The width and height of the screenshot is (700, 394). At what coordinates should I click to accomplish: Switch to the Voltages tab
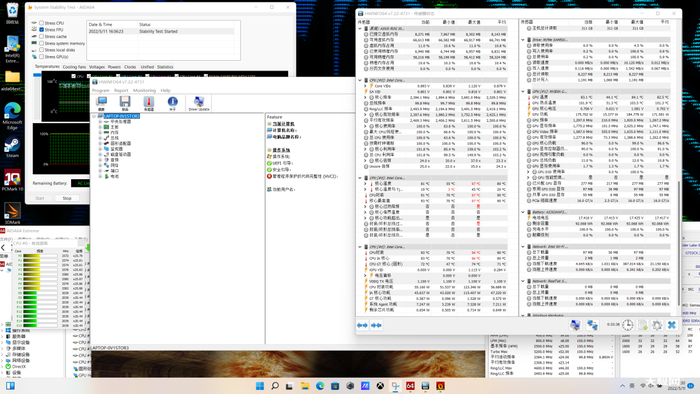pyautogui.click(x=97, y=67)
